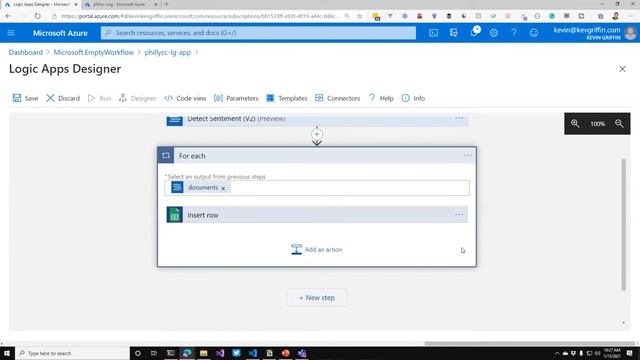Switch to the second Azure browser tab
This screenshot has width=640, height=360.
(x=120, y=4)
